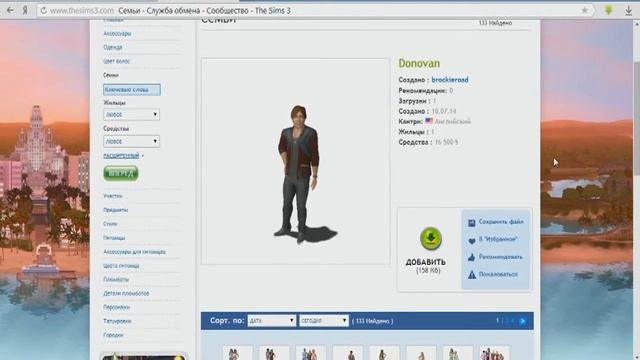Click the Donovan sim preview image

coord(296,161)
